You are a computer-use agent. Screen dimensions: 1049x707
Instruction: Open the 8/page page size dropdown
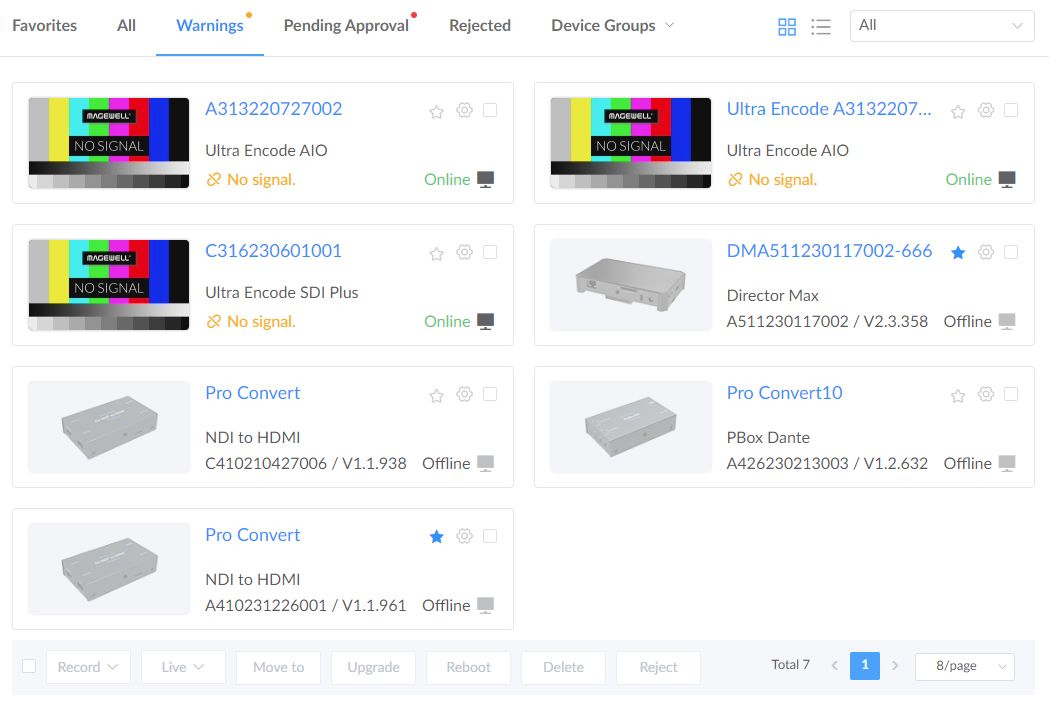point(964,665)
